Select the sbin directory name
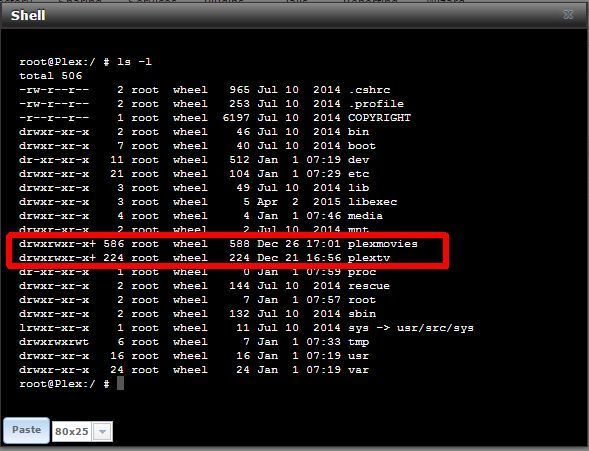This screenshot has width=589, height=451. coord(362,314)
